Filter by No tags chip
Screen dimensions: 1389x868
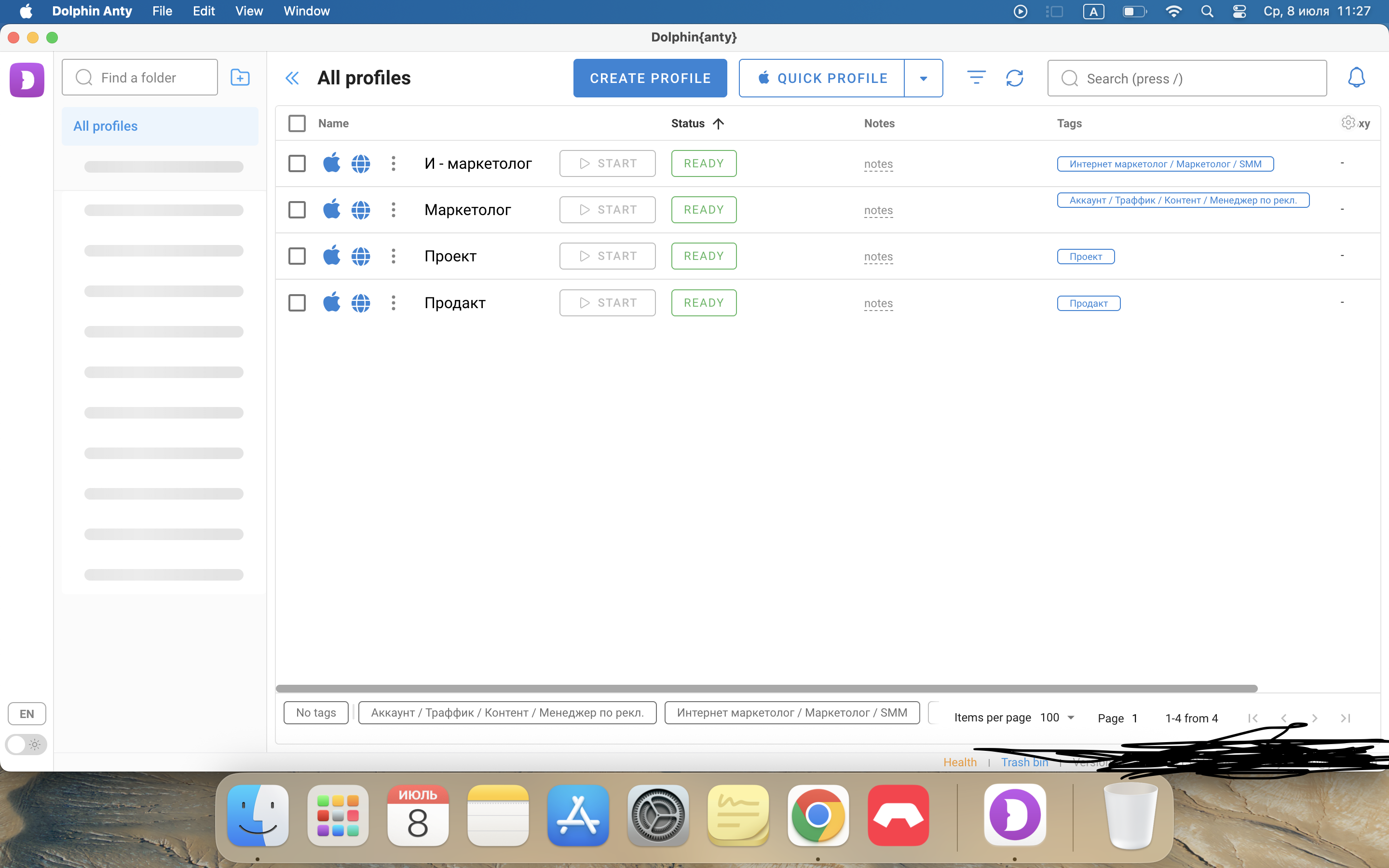316,713
